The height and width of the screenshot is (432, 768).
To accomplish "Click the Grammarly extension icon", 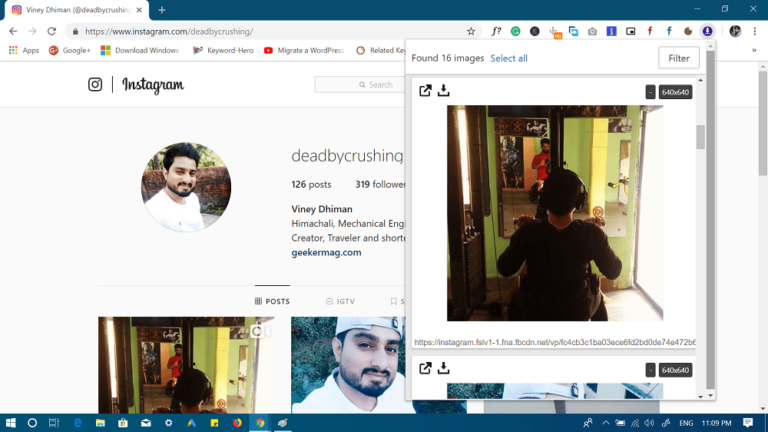I will pyautogui.click(x=515, y=31).
